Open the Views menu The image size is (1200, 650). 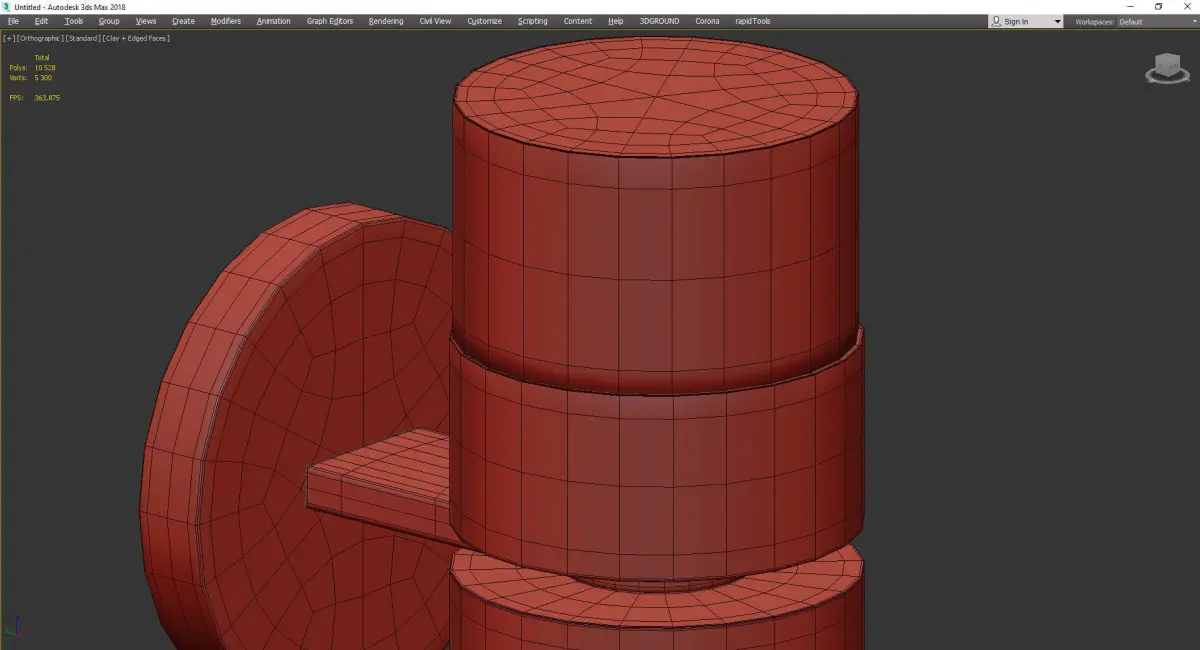[146, 21]
